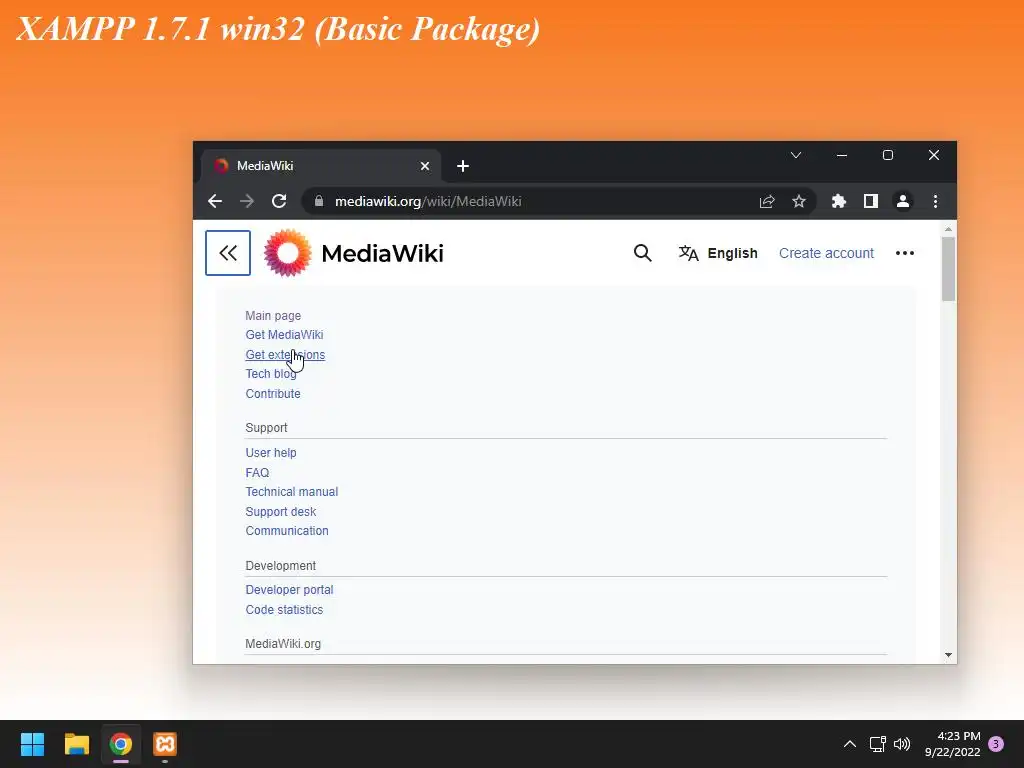
Task: Go back with browser back arrow
Action: (x=215, y=201)
